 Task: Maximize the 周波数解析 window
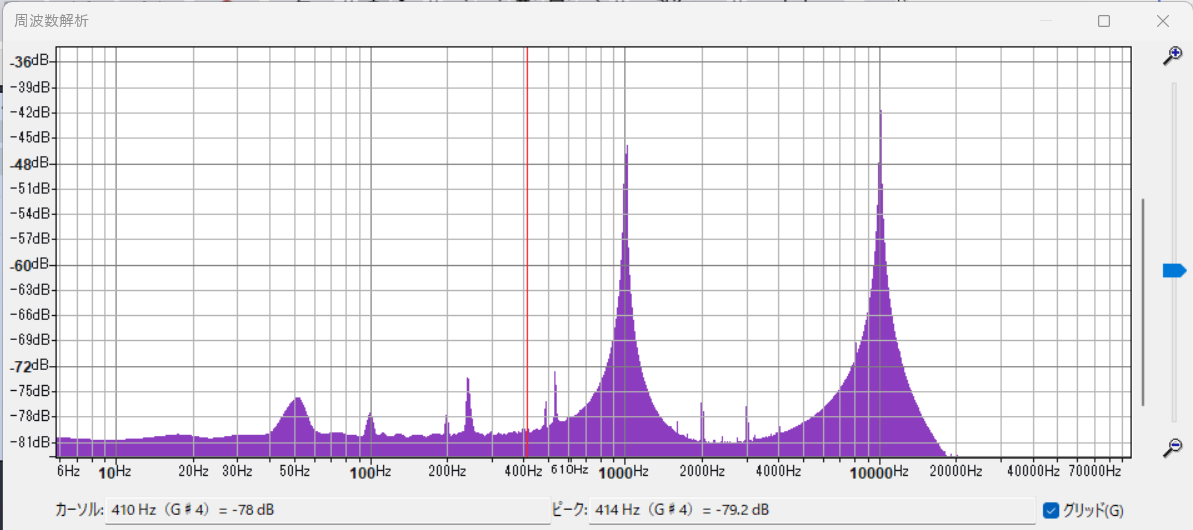[x=1104, y=21]
